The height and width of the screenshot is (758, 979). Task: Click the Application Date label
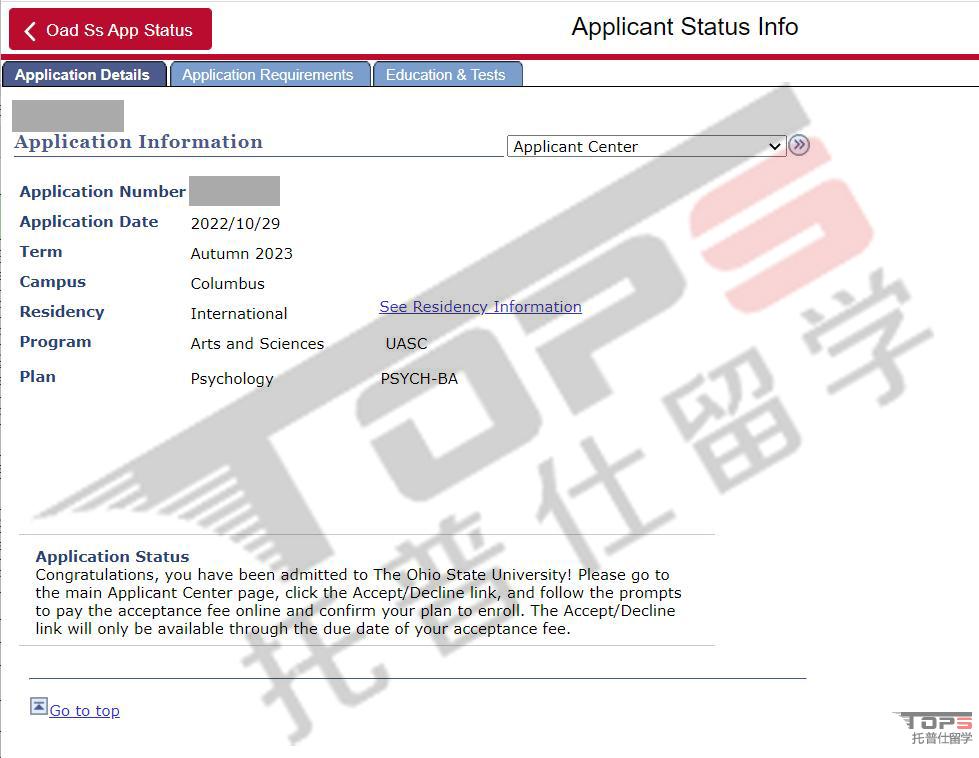pyautogui.click(x=89, y=222)
